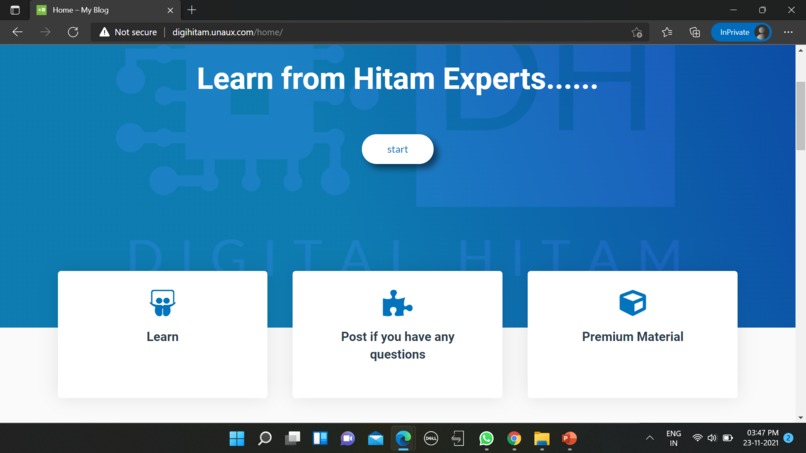The image size is (806, 453).
Task: Click the scrollbar down arrow
Action: coord(800,418)
